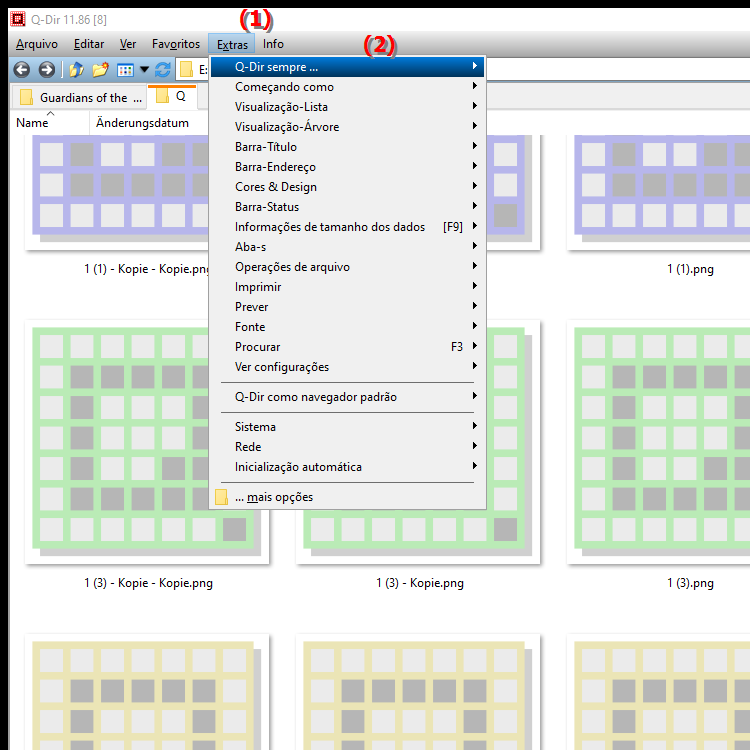
Task: Open the Arquivo menu
Action: pos(37,44)
